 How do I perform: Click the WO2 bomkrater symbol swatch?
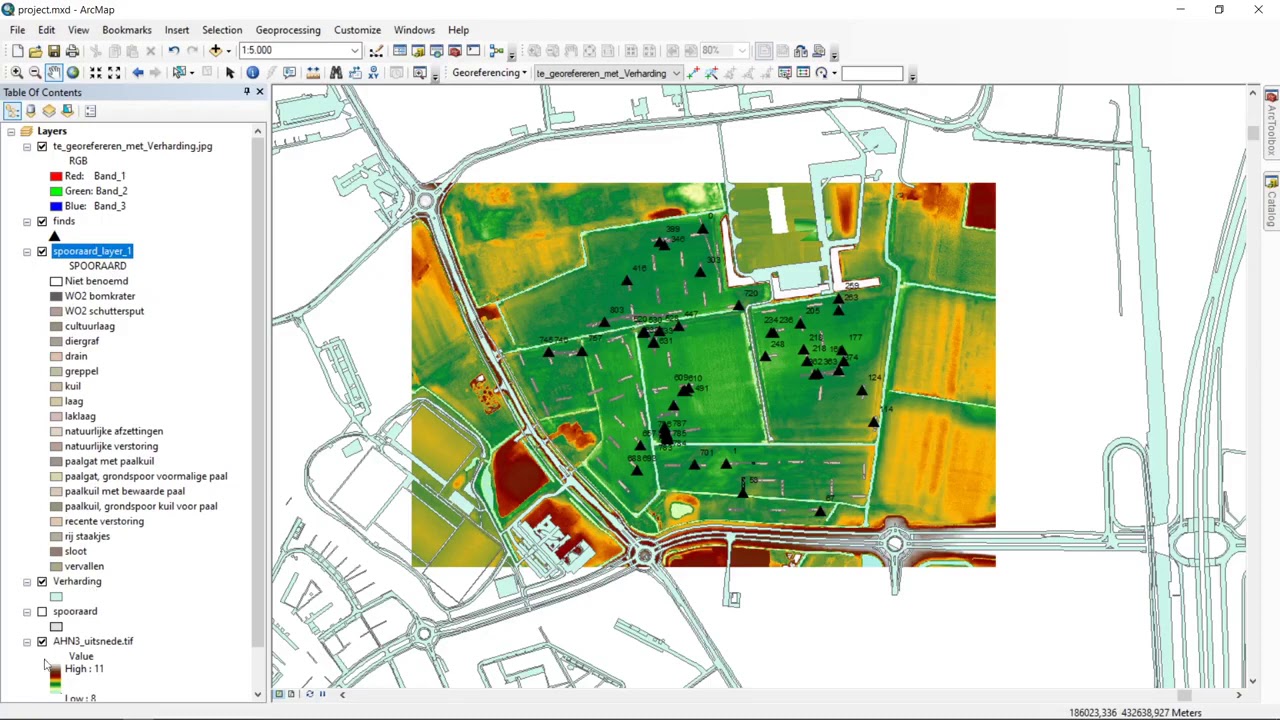click(56, 296)
